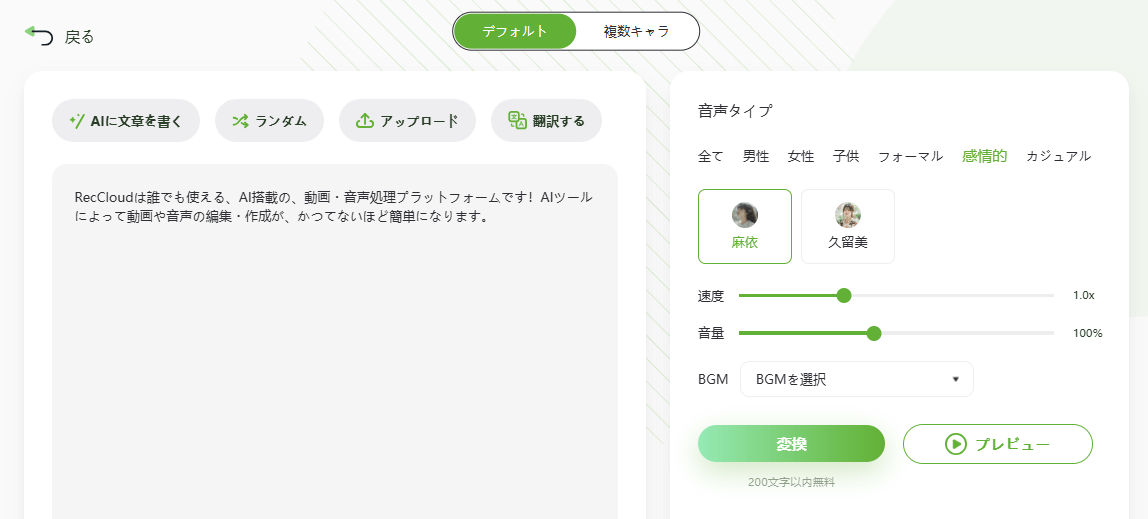Click the BGM dropdown arrow
This screenshot has width=1148, height=519.
[955, 379]
